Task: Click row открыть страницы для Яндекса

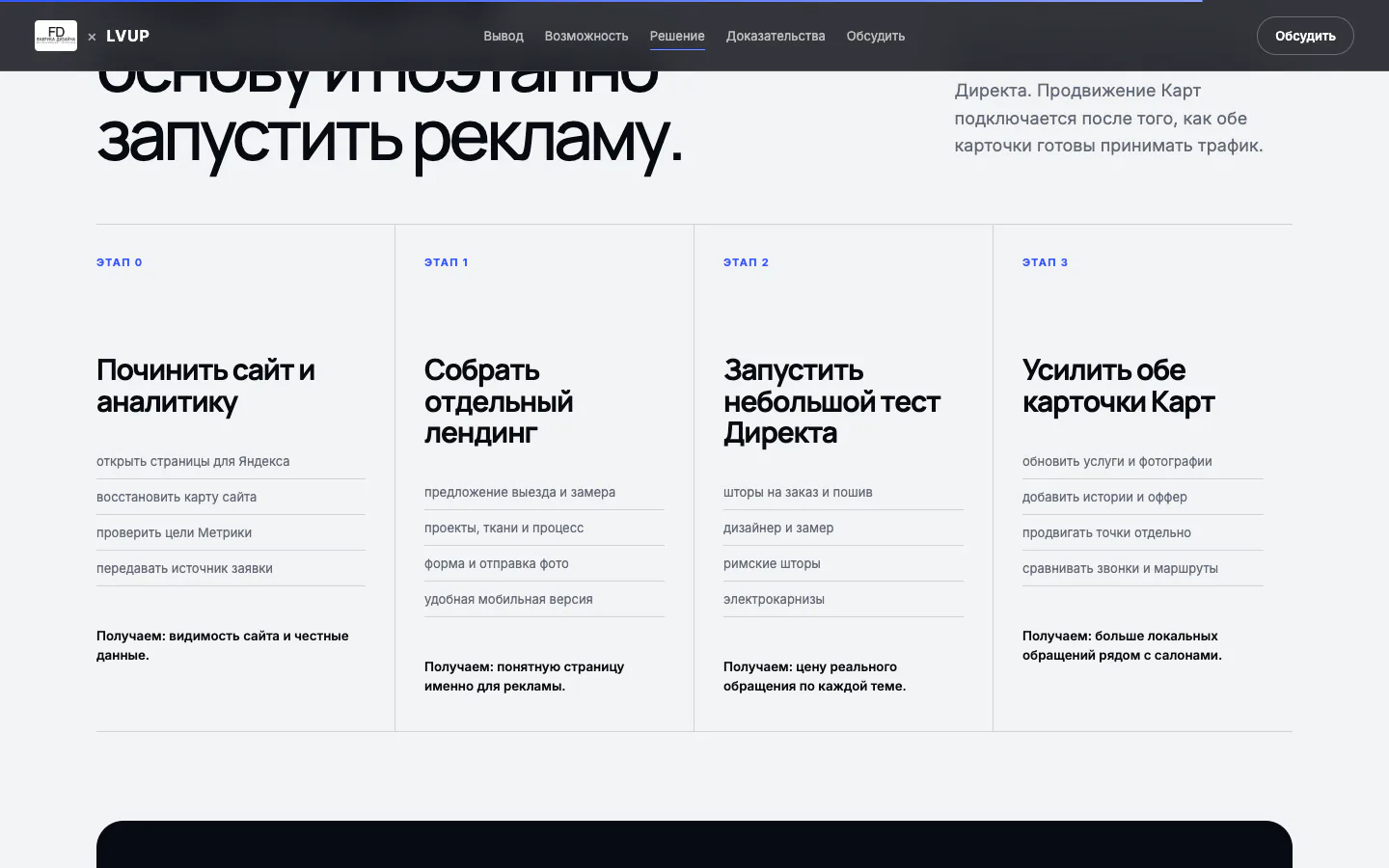Action: click(231, 461)
